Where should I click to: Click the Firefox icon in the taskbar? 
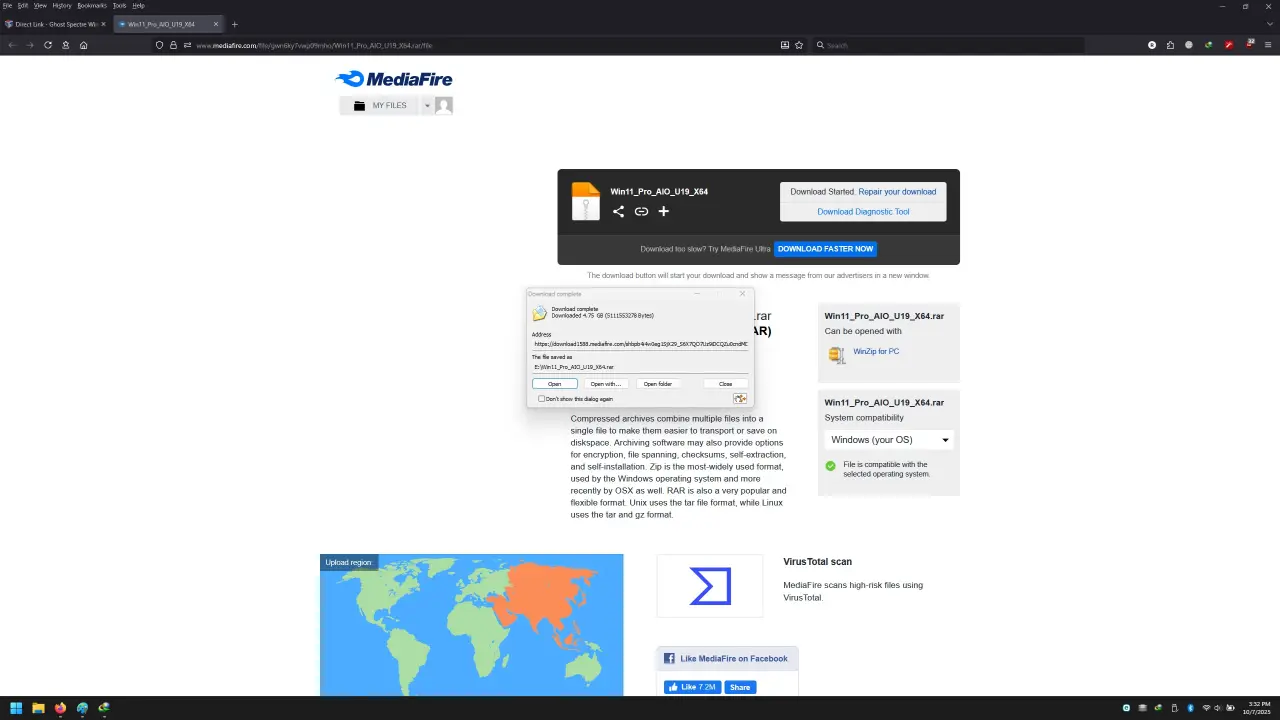(60, 708)
